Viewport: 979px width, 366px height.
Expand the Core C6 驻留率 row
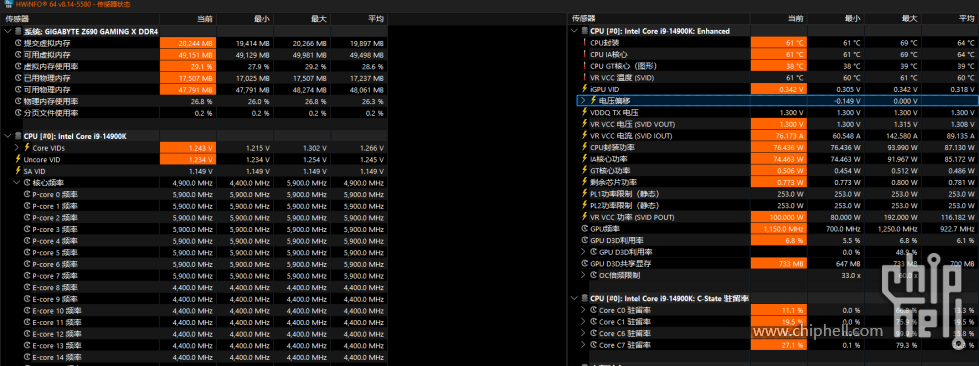coord(583,334)
